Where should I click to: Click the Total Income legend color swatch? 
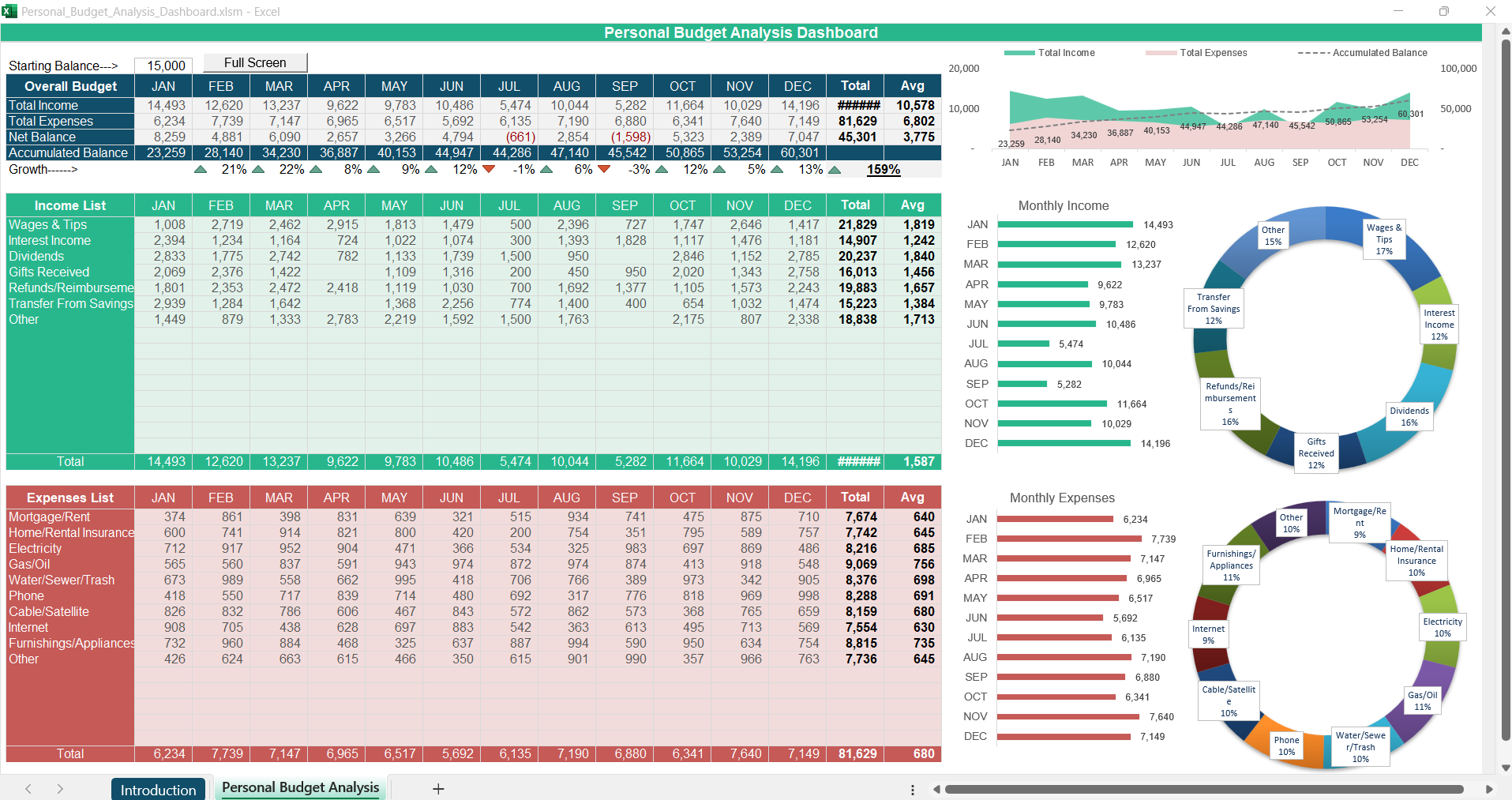click(1019, 53)
